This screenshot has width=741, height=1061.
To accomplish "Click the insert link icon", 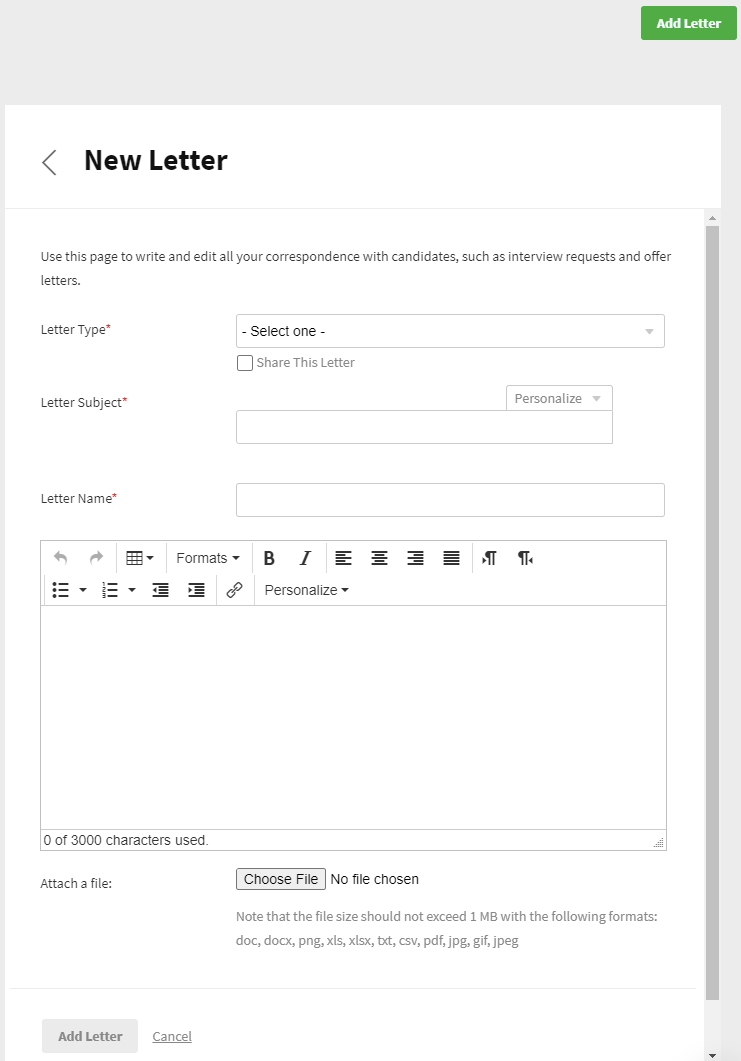I will (x=234, y=590).
